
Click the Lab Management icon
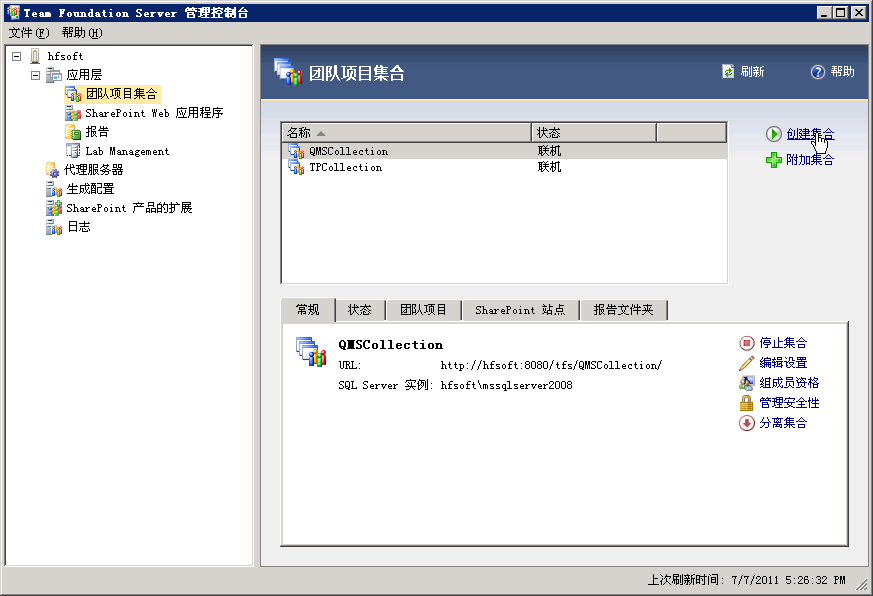73,151
